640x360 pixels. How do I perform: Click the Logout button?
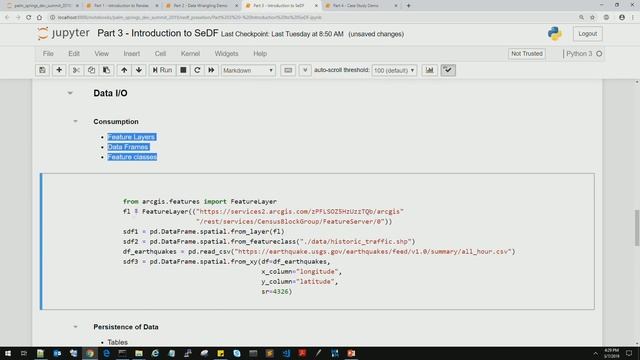[587, 34]
